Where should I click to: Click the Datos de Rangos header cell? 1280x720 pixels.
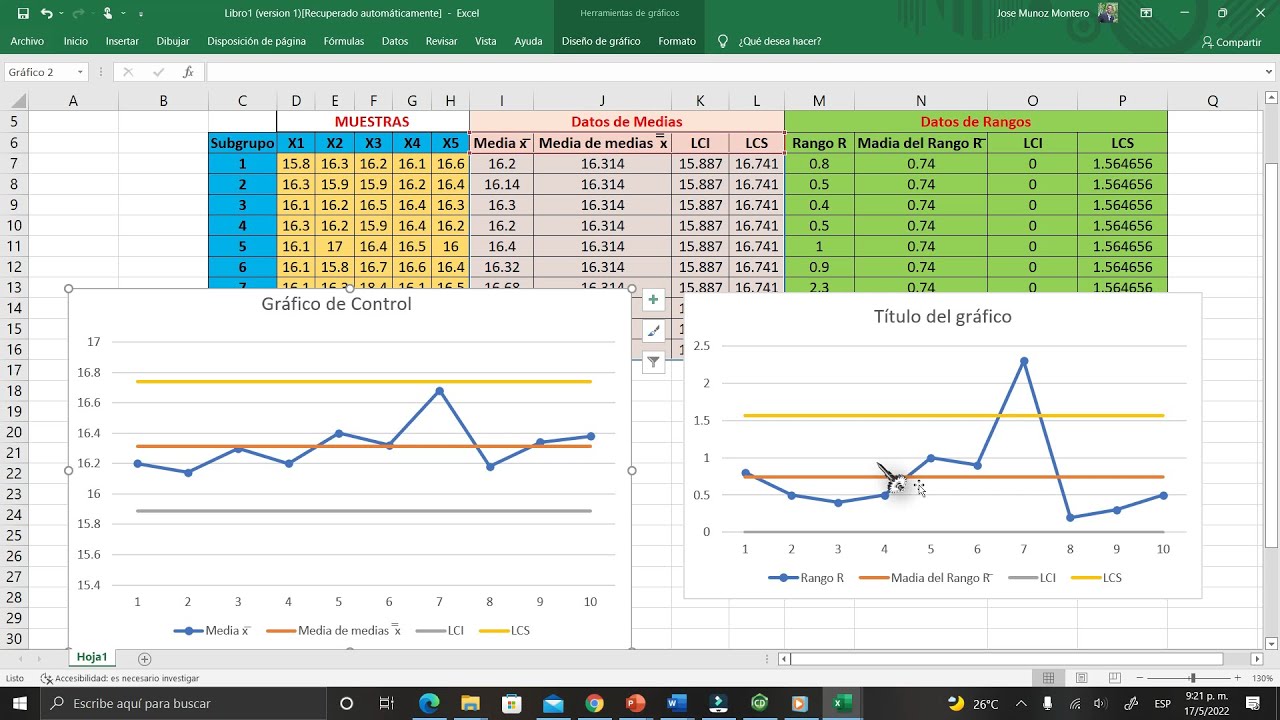point(976,121)
